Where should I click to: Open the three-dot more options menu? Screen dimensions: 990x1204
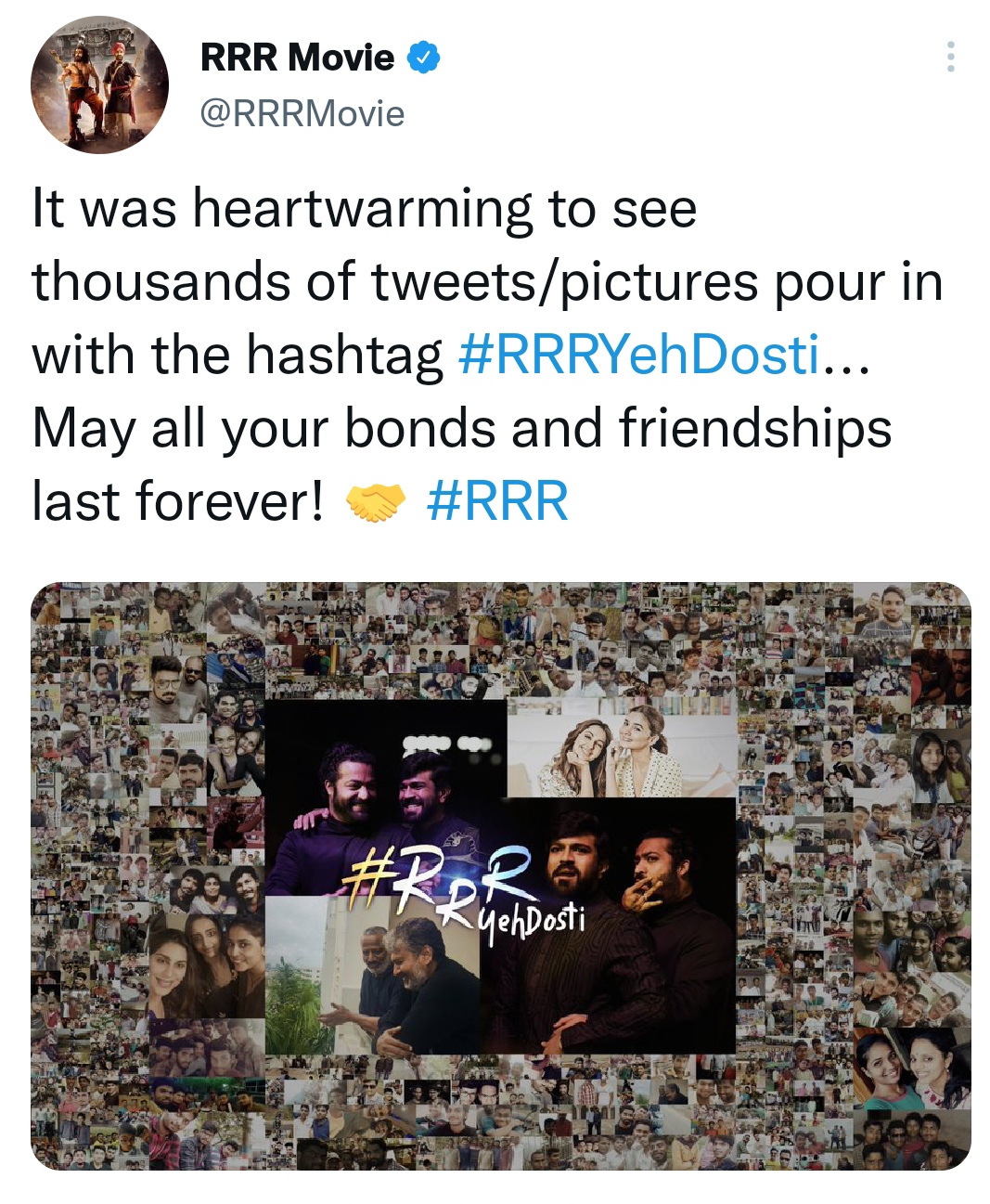(x=949, y=58)
